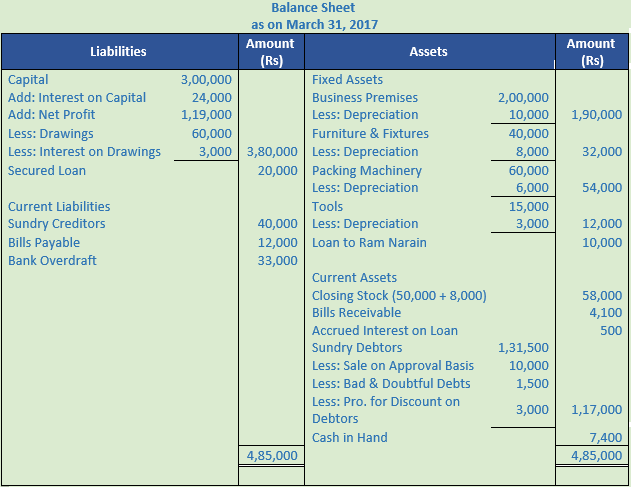Select capital amount '3,00,000'
This screenshot has height=487, width=631.
[x=206, y=80]
